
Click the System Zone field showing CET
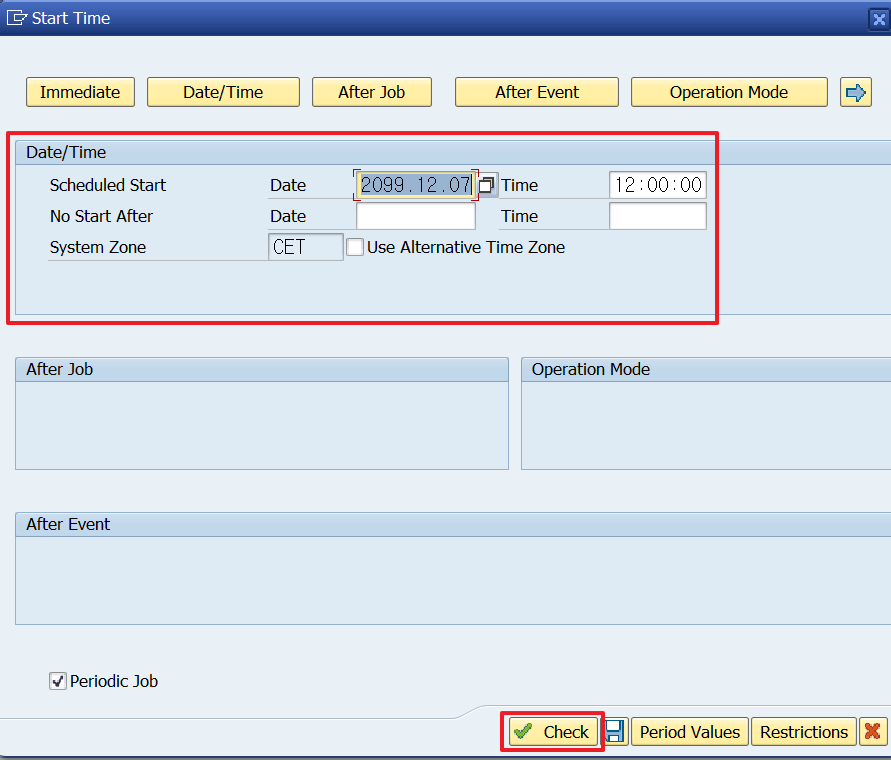[x=304, y=246]
